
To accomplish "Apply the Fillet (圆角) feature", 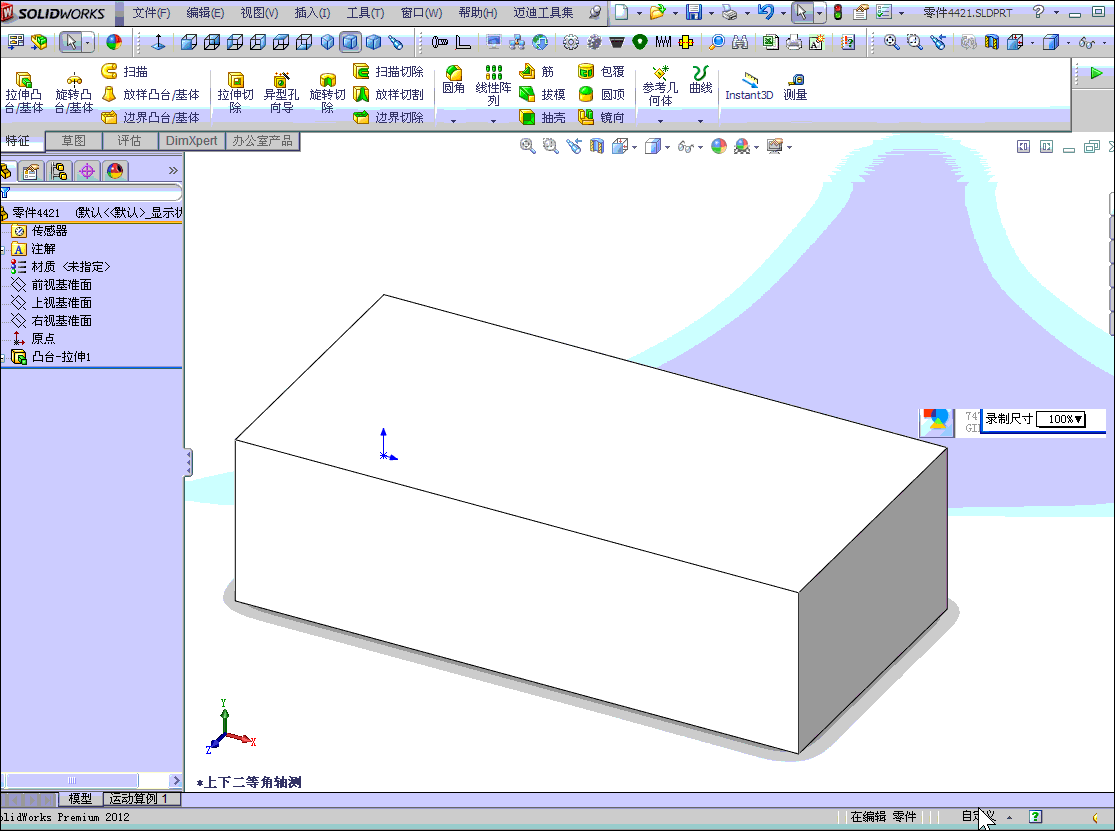I will [x=453, y=80].
